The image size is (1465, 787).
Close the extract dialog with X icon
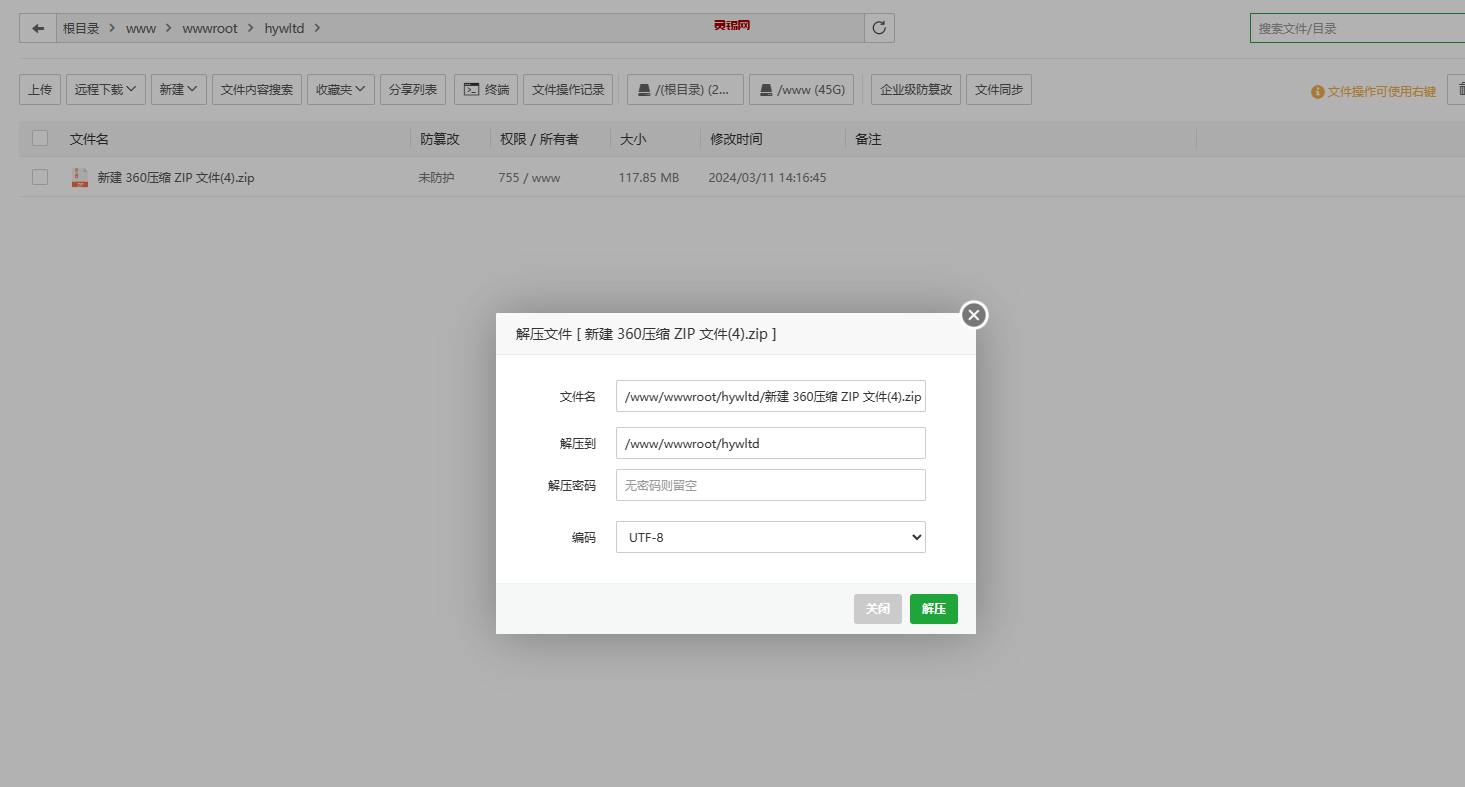coord(974,315)
